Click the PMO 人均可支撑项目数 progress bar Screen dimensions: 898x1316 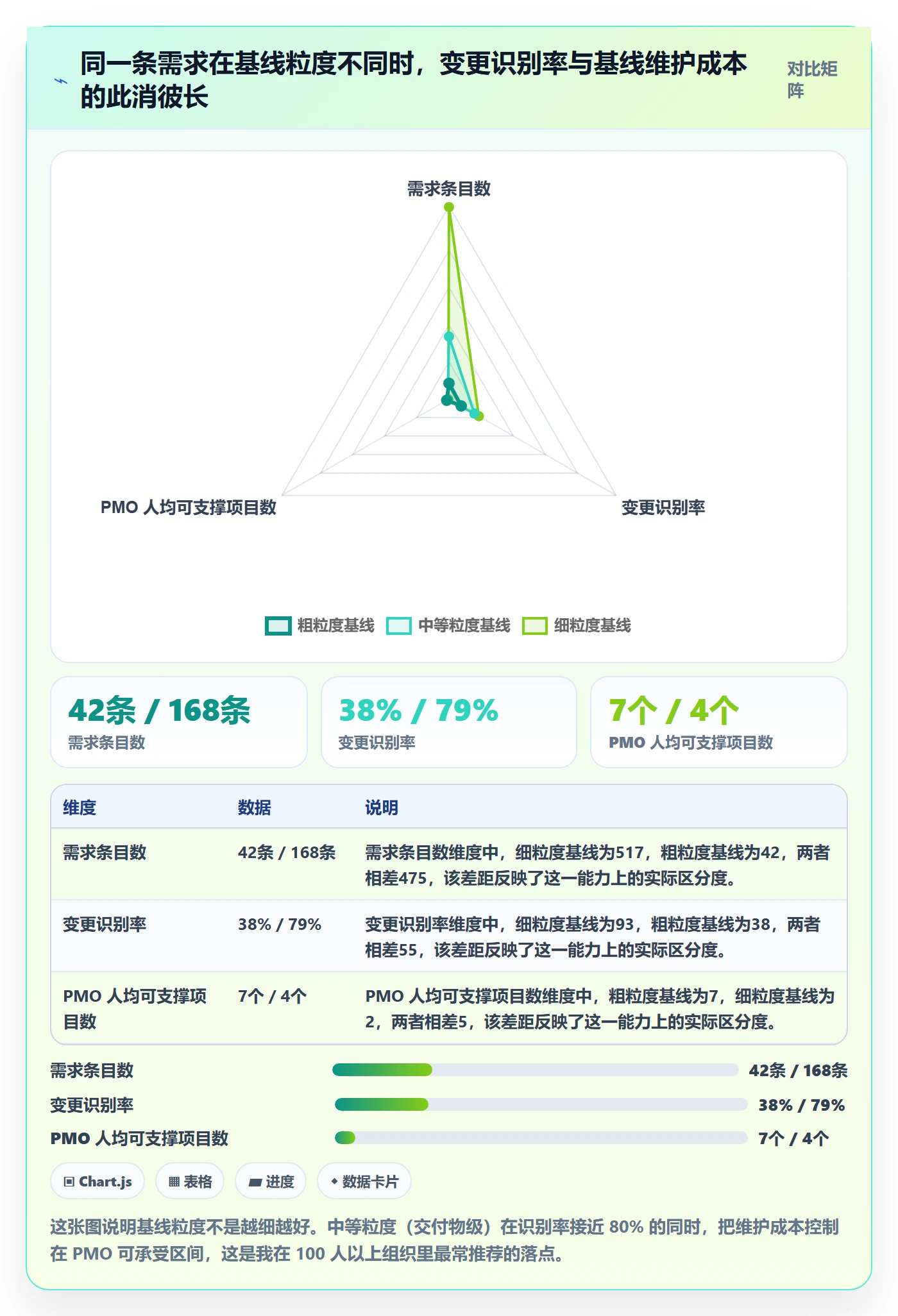pos(541,1138)
